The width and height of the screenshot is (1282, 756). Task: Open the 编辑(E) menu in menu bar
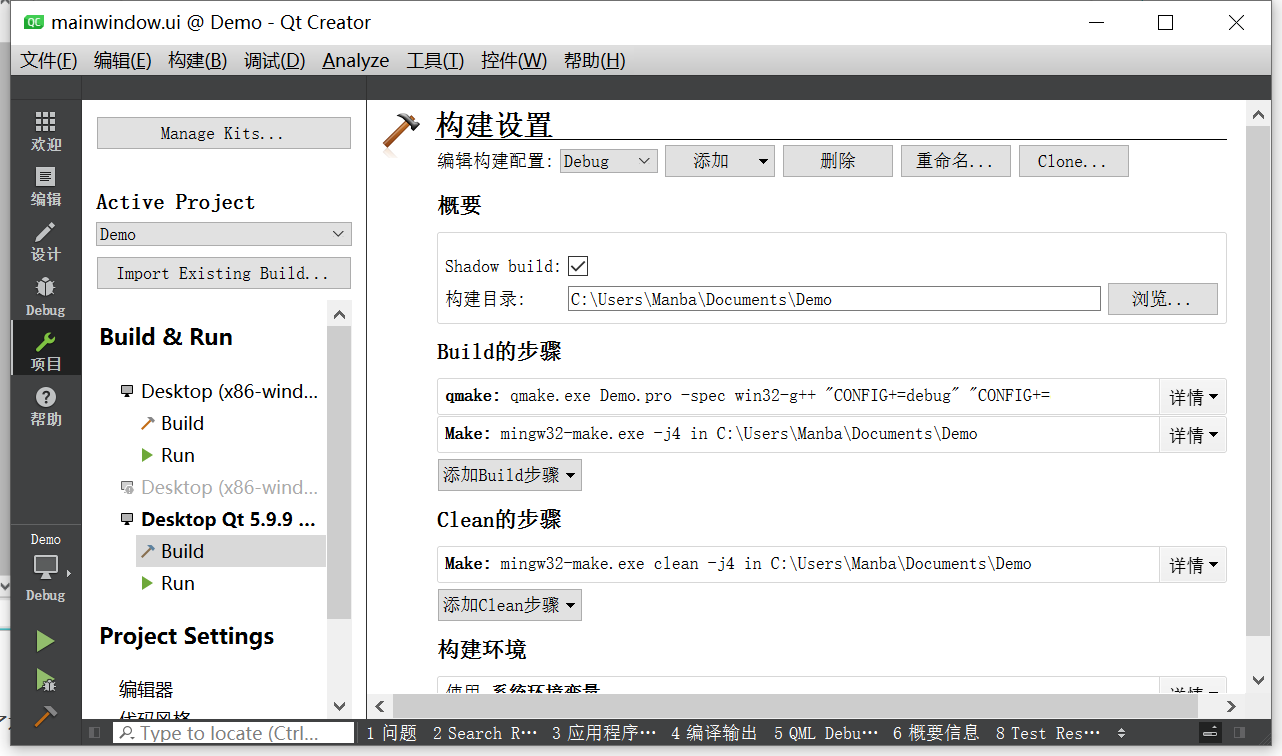(x=123, y=60)
